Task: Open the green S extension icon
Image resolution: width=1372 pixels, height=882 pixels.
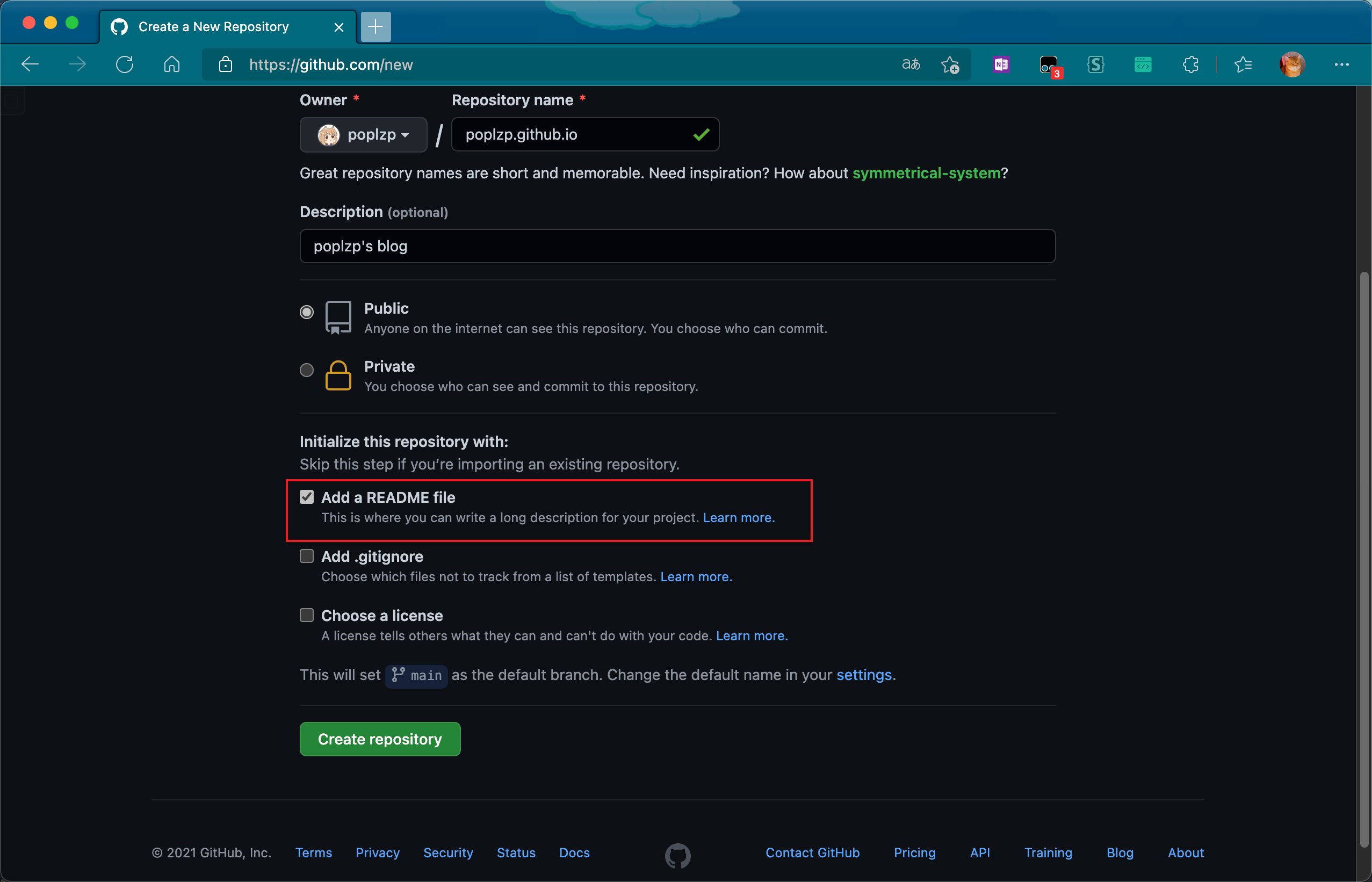Action: [1095, 64]
